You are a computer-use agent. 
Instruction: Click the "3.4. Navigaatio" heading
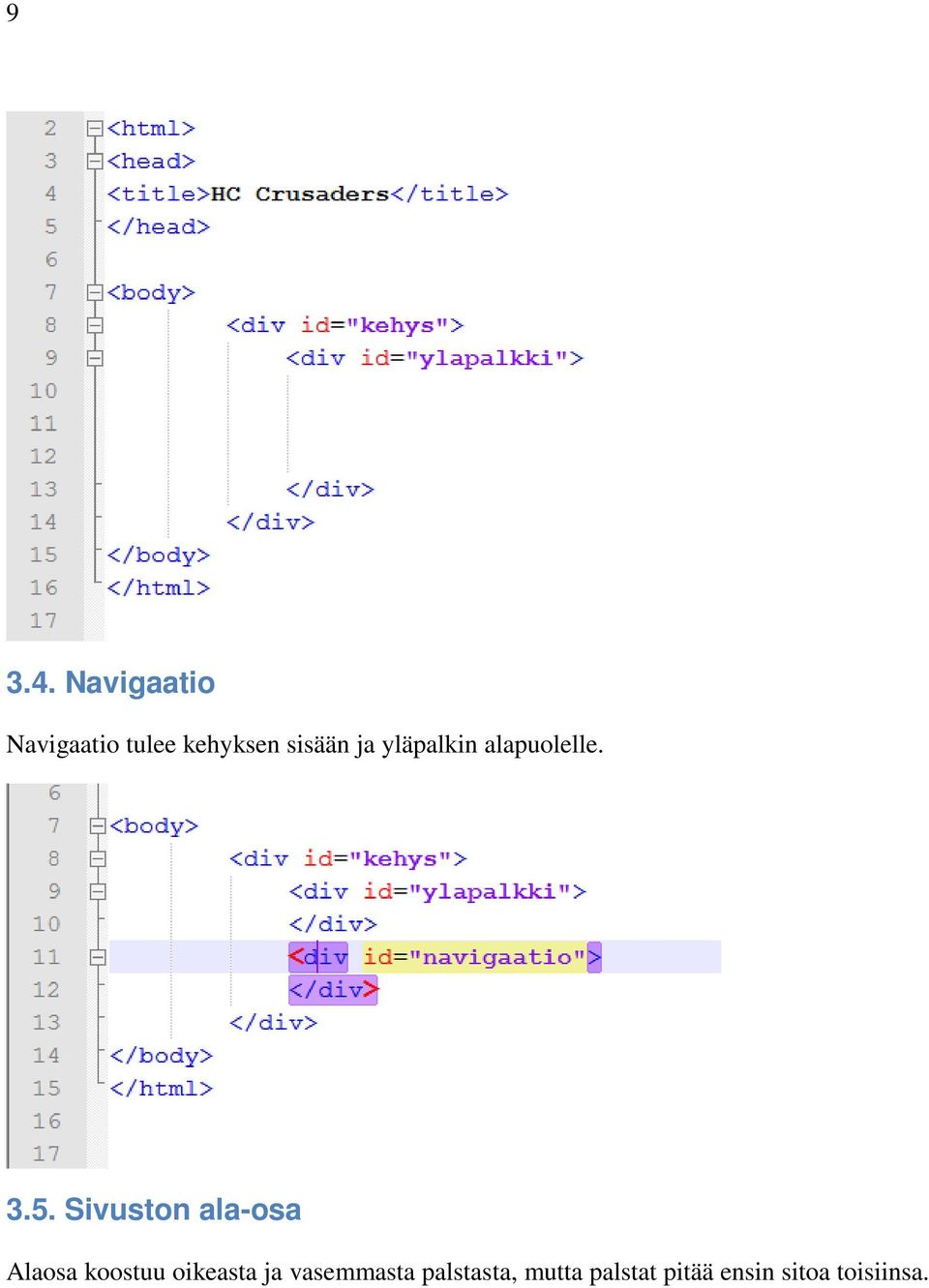(x=110, y=683)
